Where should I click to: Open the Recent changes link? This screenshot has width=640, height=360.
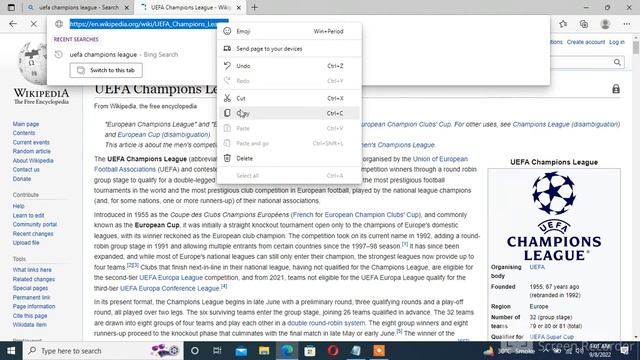(x=33, y=234)
